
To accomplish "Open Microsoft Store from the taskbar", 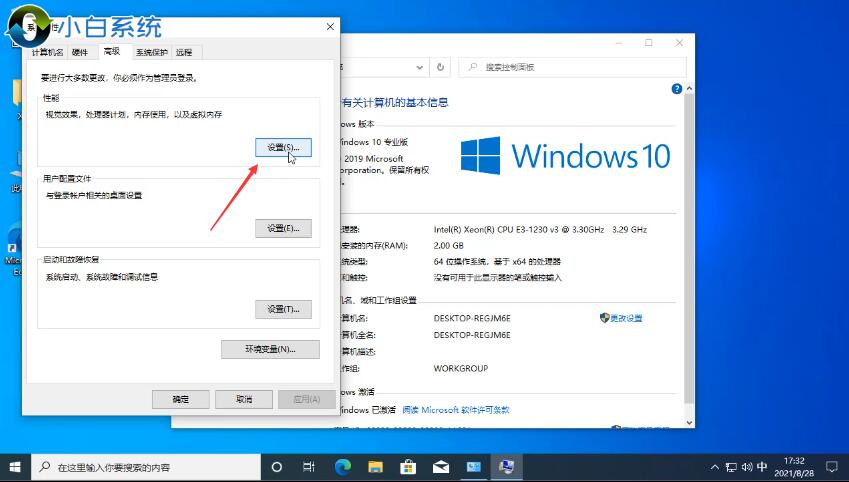I will (408, 467).
